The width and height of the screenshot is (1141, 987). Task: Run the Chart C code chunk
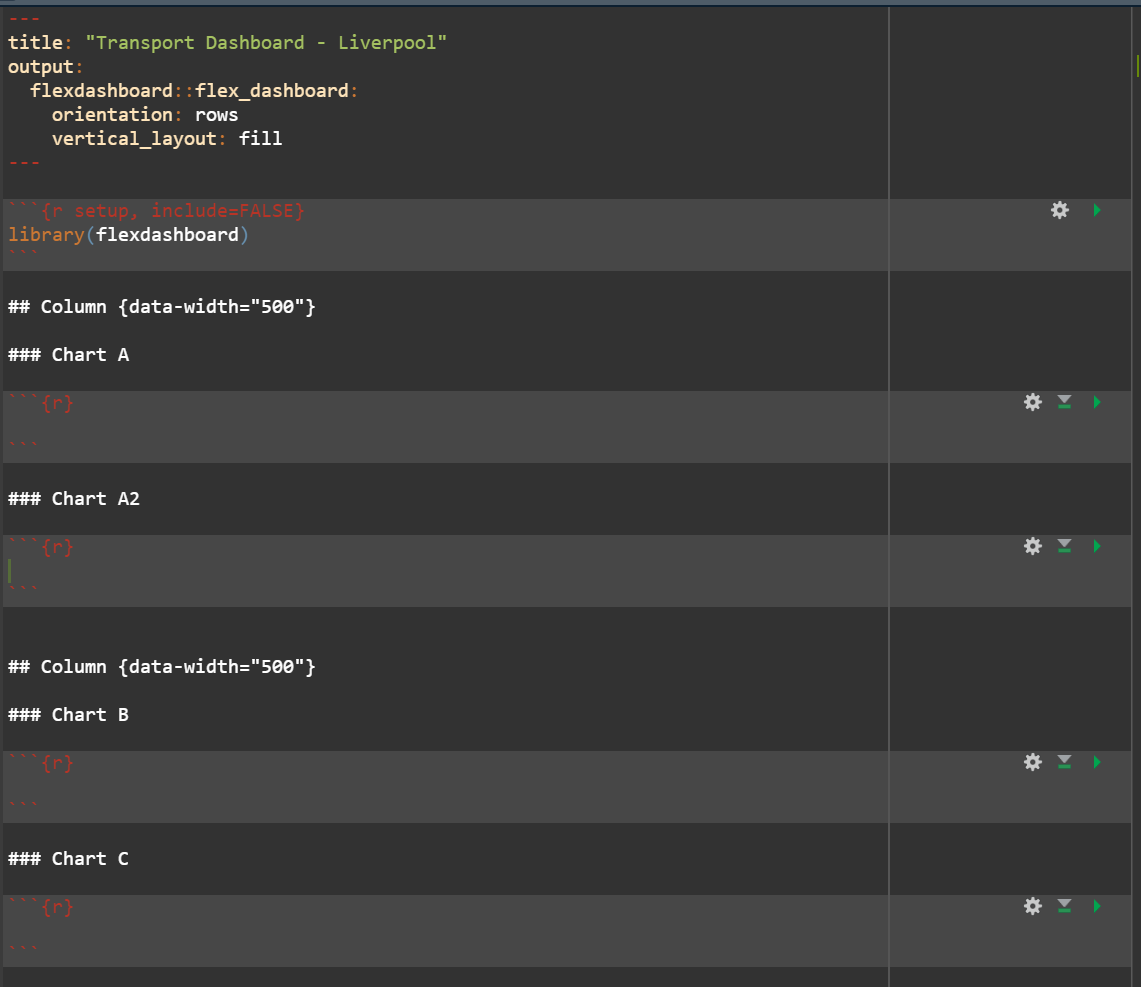(x=1097, y=906)
